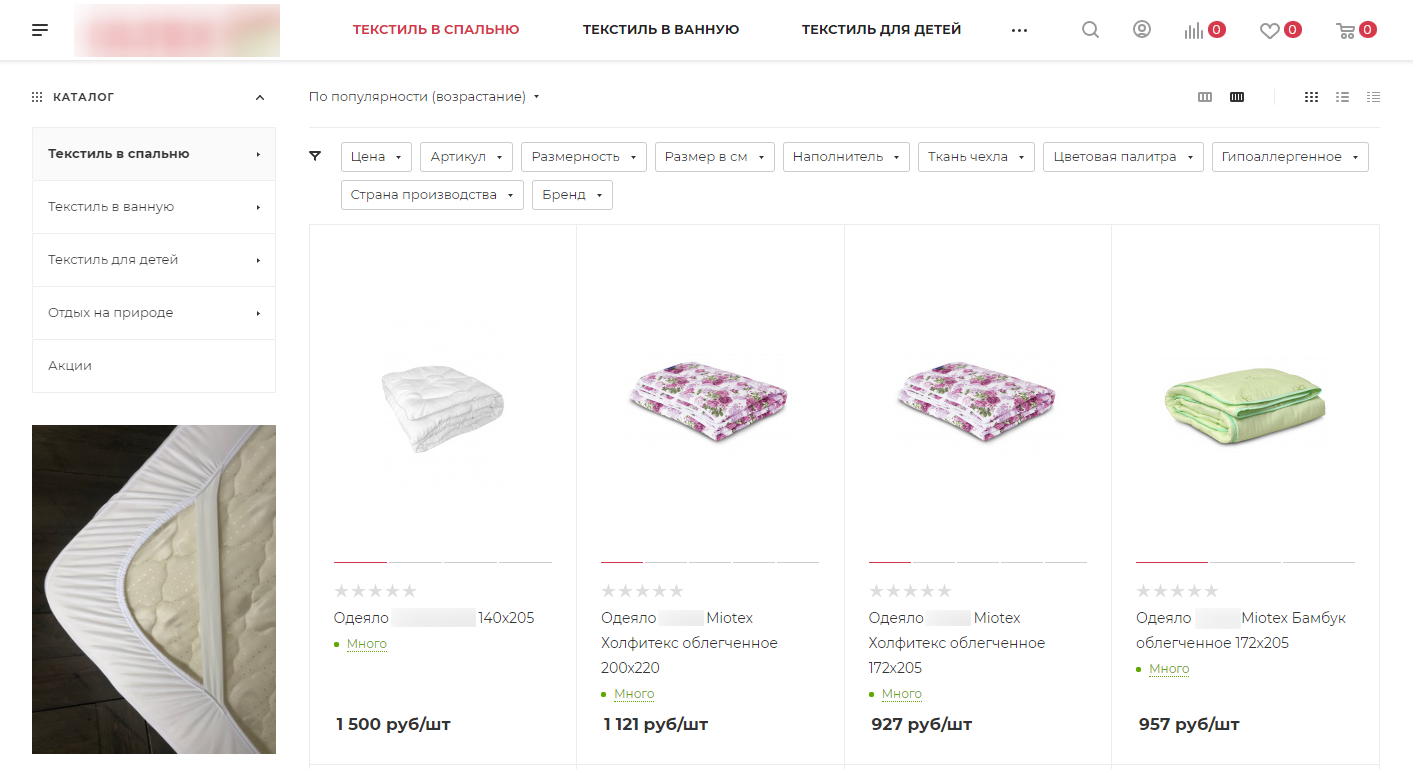Open the shopping cart icon
This screenshot has width=1413, height=769.
pos(1346,31)
